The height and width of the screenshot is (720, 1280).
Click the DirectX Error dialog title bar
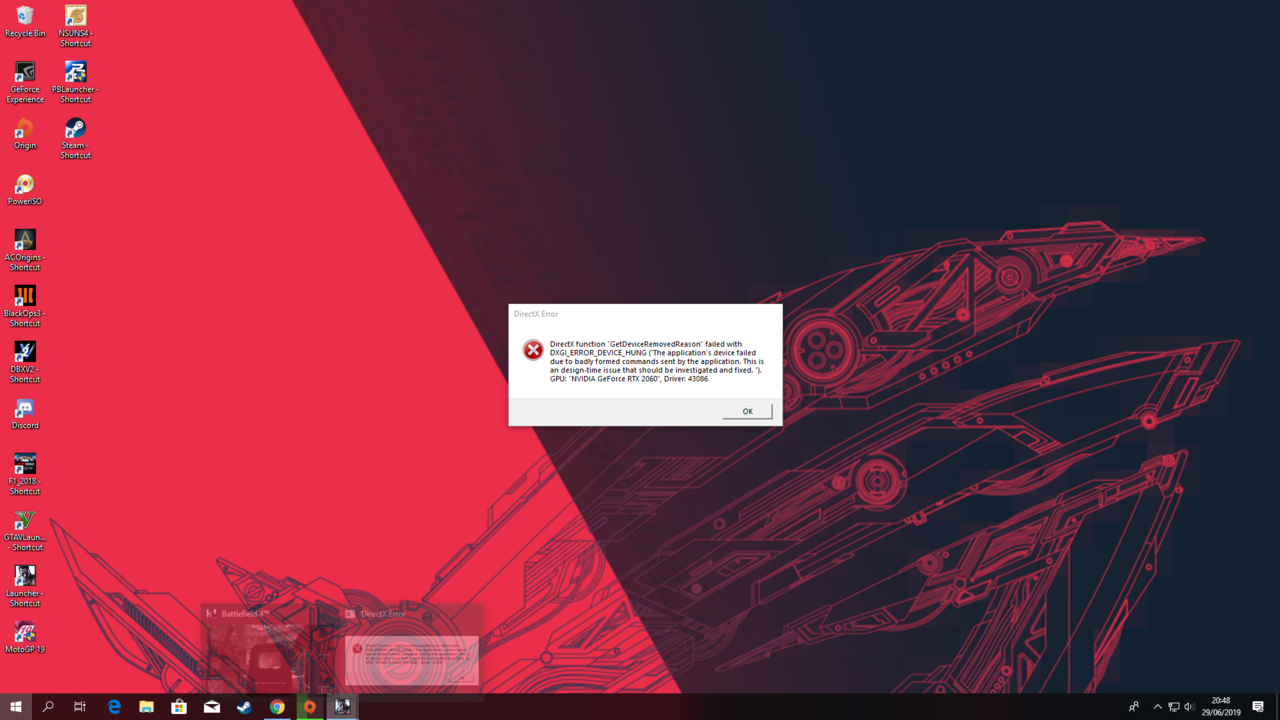click(x=645, y=314)
